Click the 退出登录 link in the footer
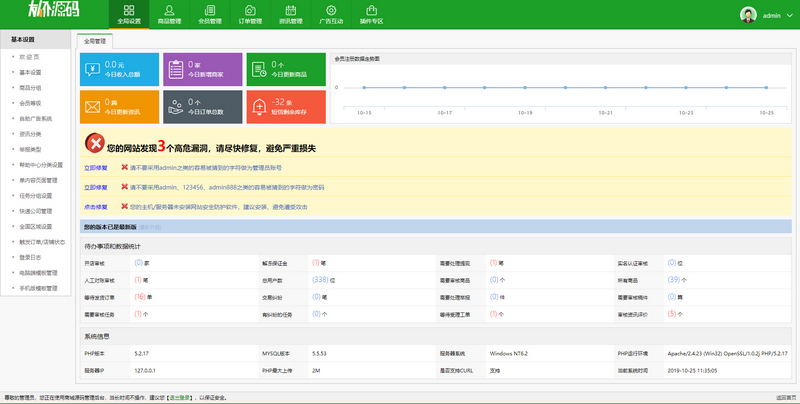 [x=180, y=397]
